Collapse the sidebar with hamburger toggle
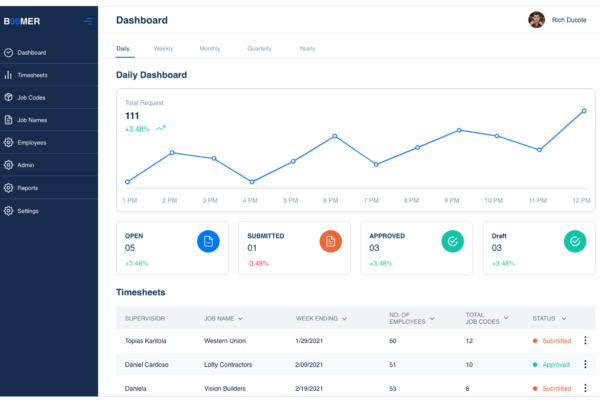Image resolution: width=600 pixels, height=403 pixels. click(88, 21)
